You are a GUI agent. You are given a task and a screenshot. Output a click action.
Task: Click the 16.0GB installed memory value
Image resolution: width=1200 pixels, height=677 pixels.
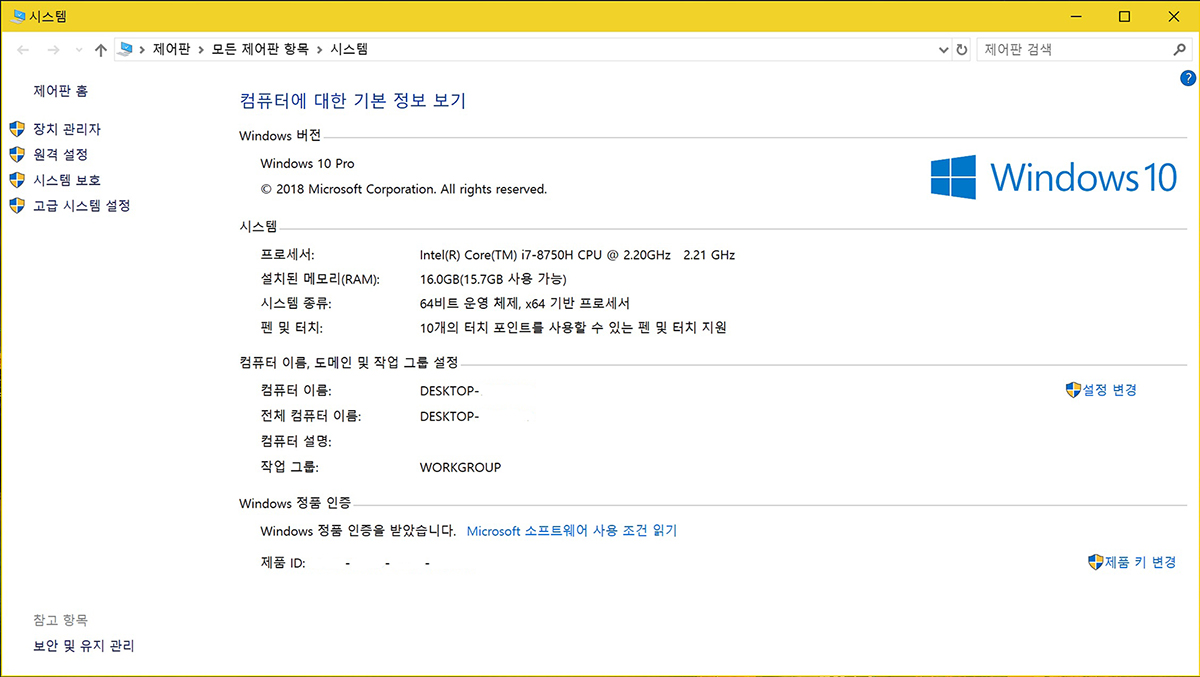494,279
